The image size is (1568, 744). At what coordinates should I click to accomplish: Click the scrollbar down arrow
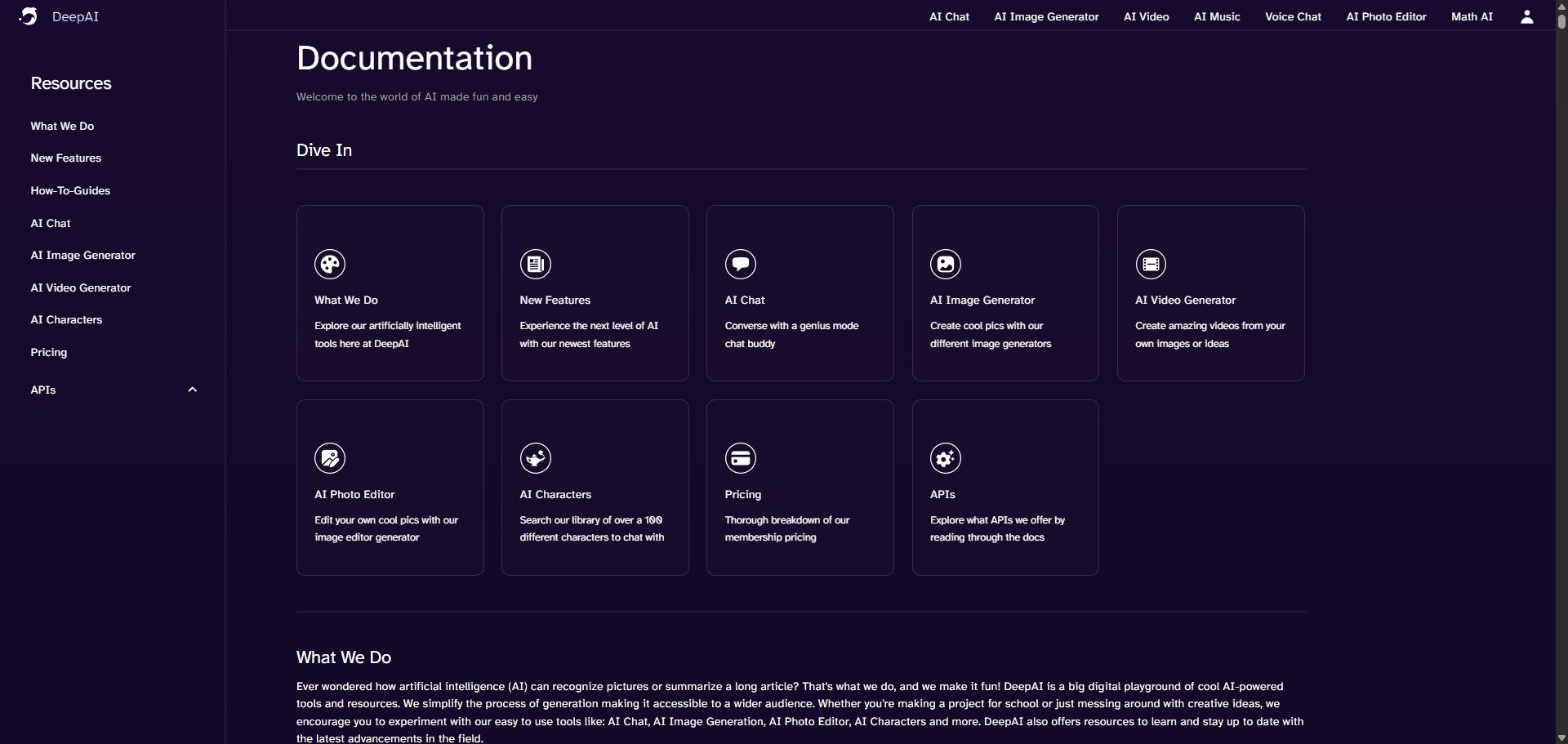point(1561,737)
